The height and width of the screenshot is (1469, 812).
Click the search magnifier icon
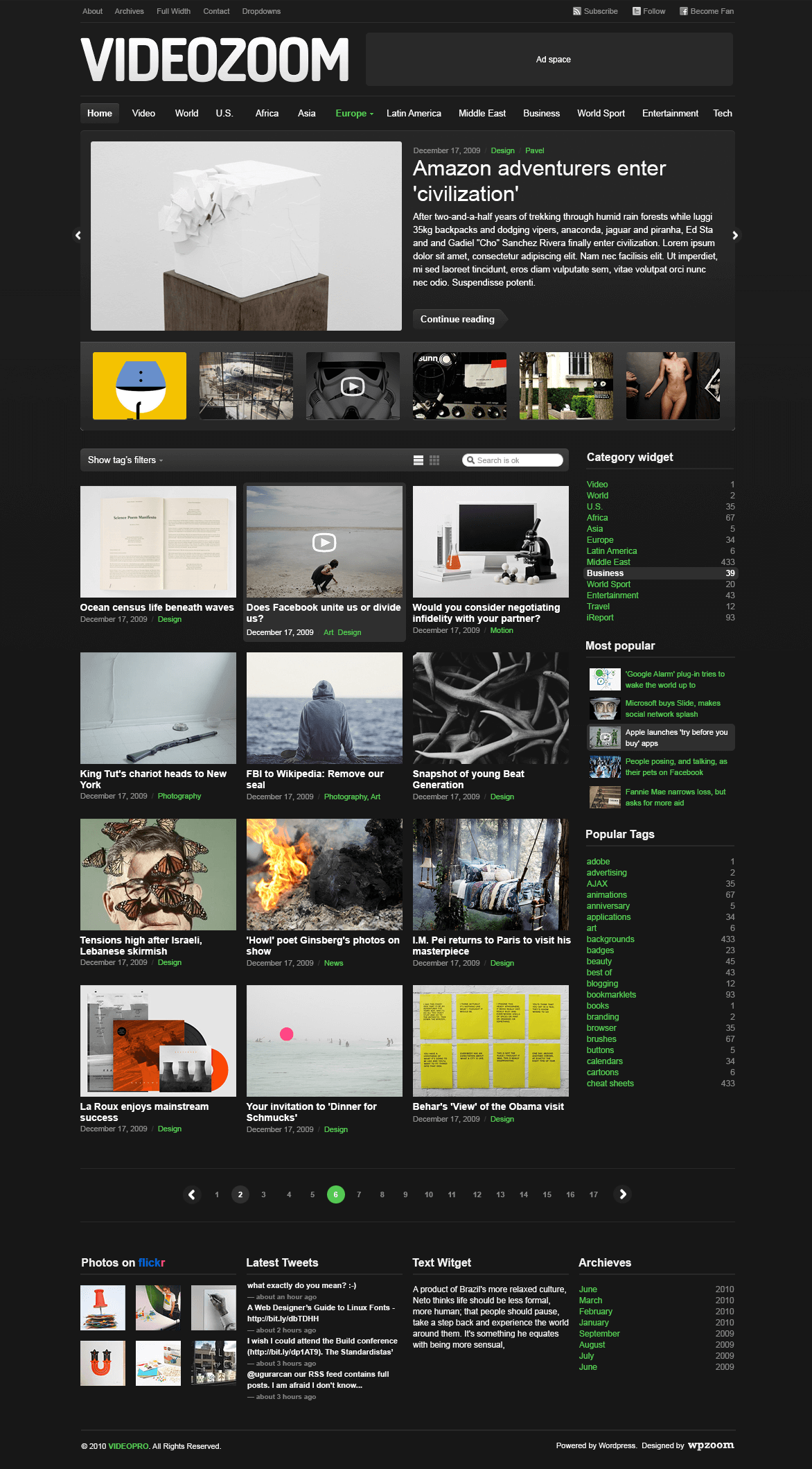point(470,460)
